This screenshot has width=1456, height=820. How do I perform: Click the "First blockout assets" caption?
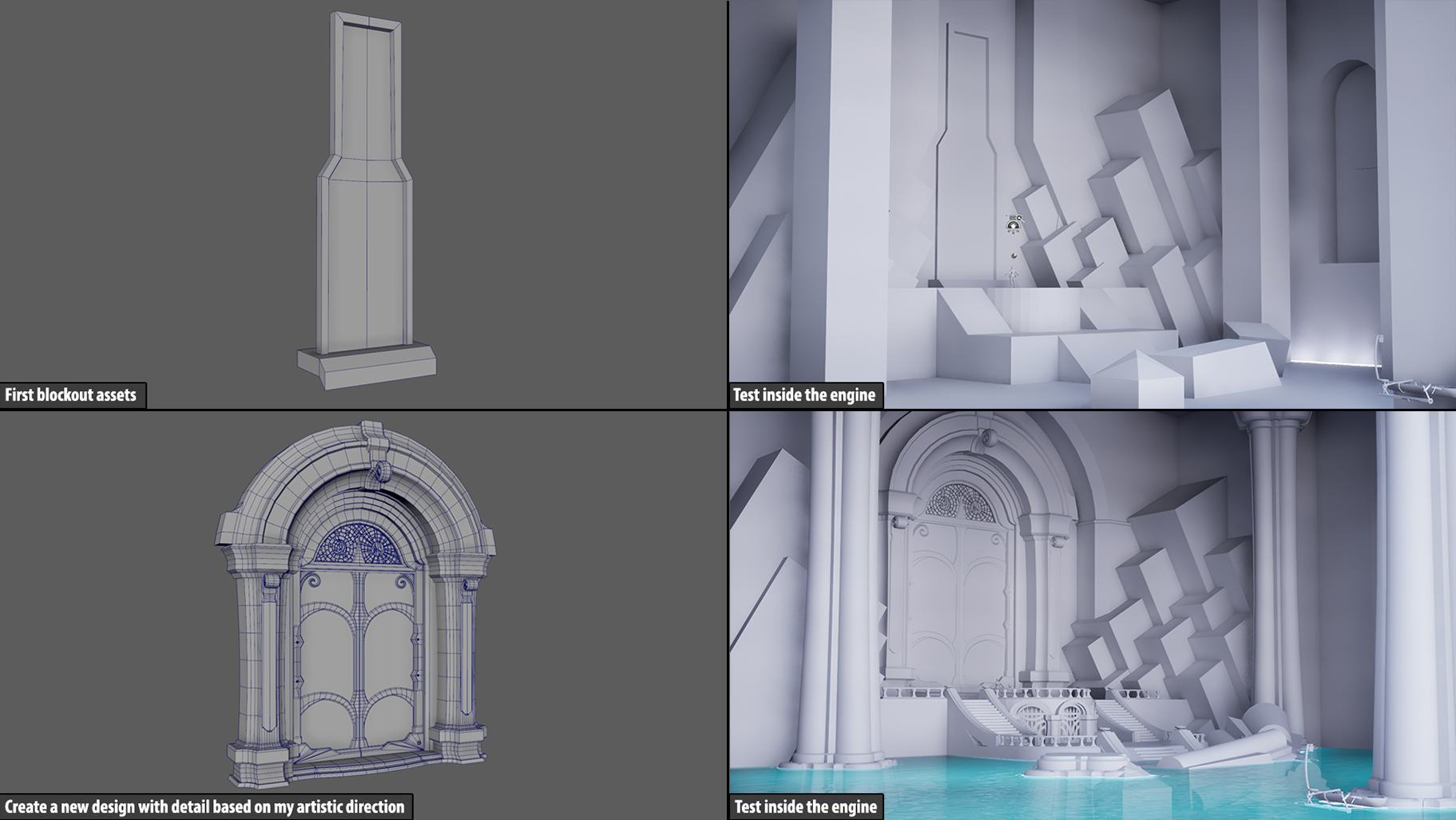click(72, 395)
